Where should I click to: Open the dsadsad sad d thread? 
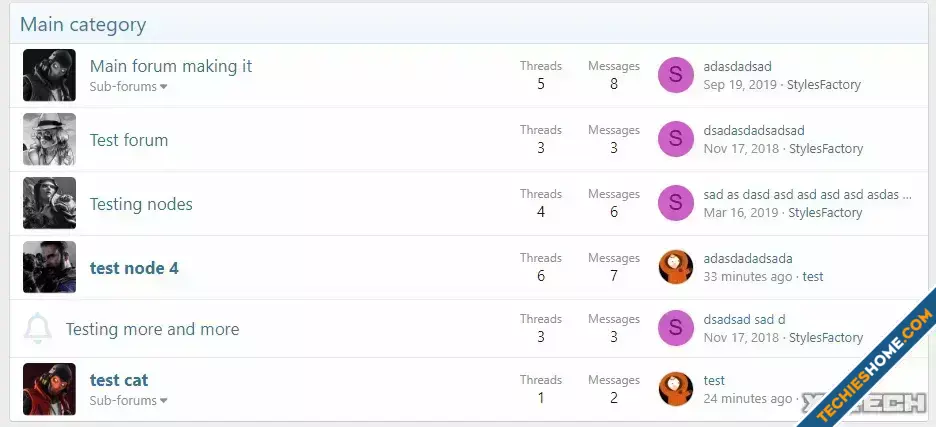tap(744, 320)
